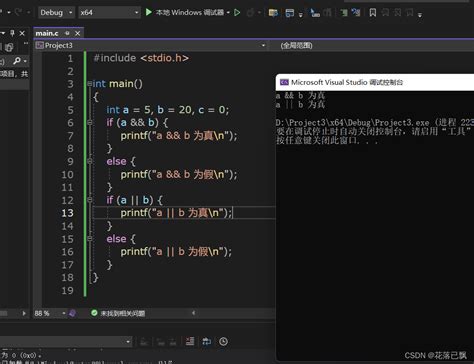The height and width of the screenshot is (364, 474).
Task: Click the green checkmark no-issues status icon
Action: click(x=94, y=313)
